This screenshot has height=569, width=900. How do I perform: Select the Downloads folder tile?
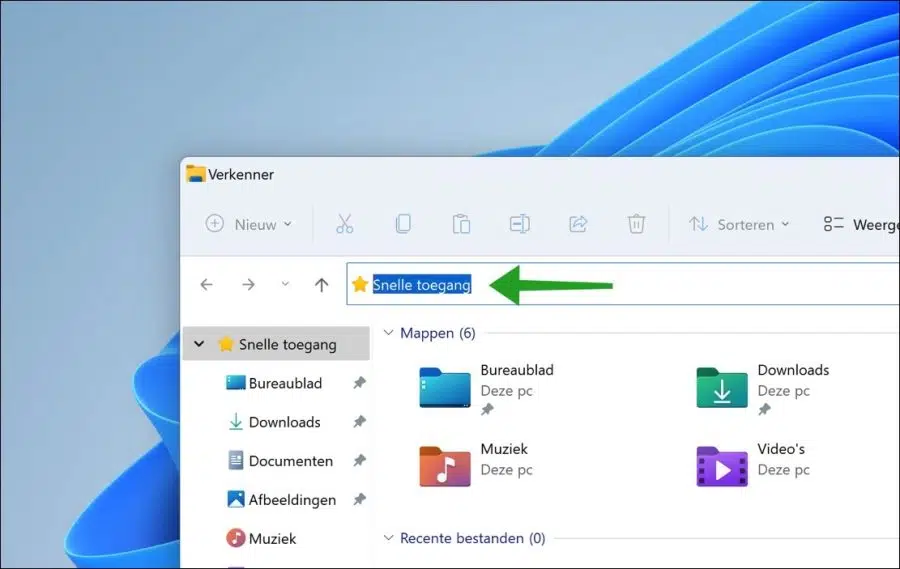click(763, 389)
